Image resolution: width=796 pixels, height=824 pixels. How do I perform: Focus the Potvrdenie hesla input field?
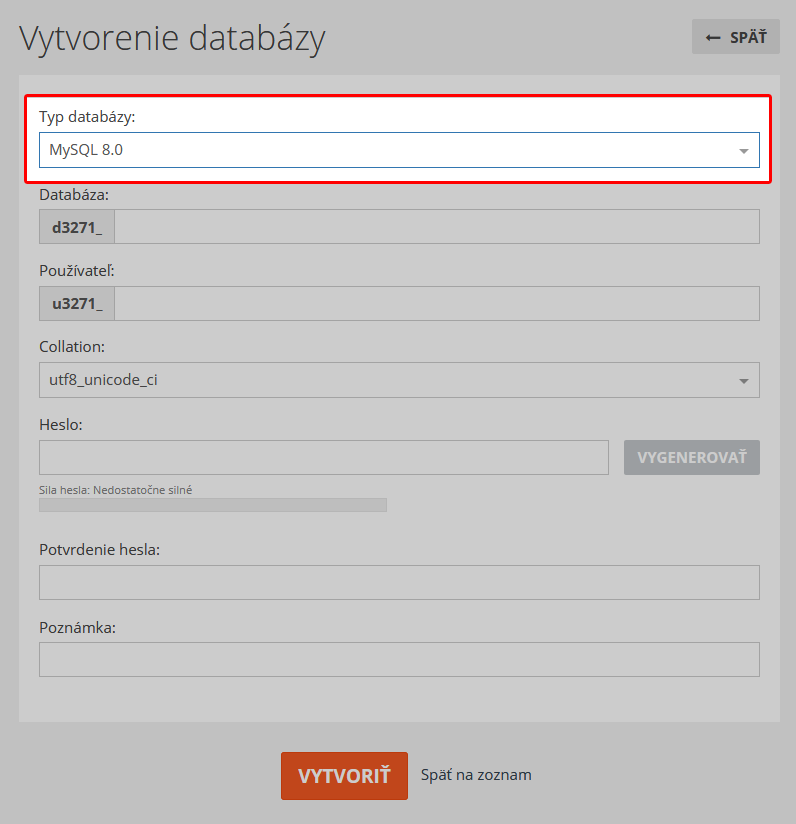pyautogui.click(x=399, y=582)
